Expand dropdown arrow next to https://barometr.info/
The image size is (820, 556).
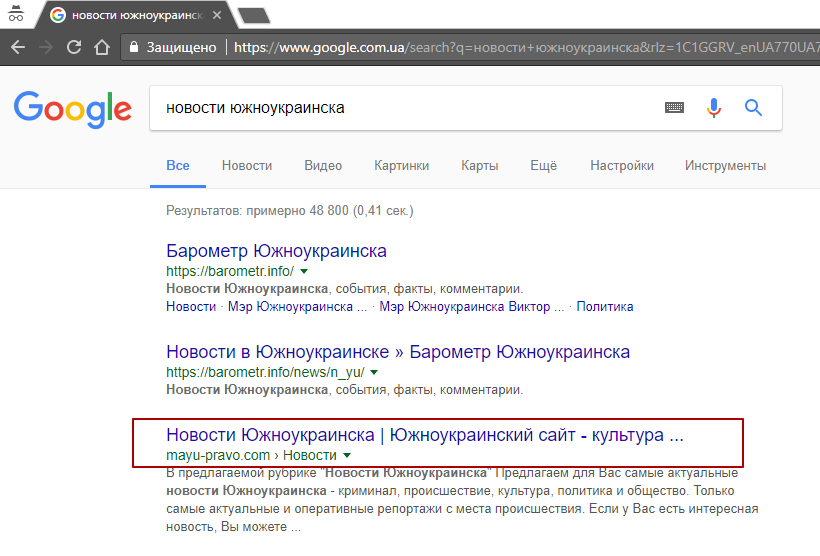(304, 271)
